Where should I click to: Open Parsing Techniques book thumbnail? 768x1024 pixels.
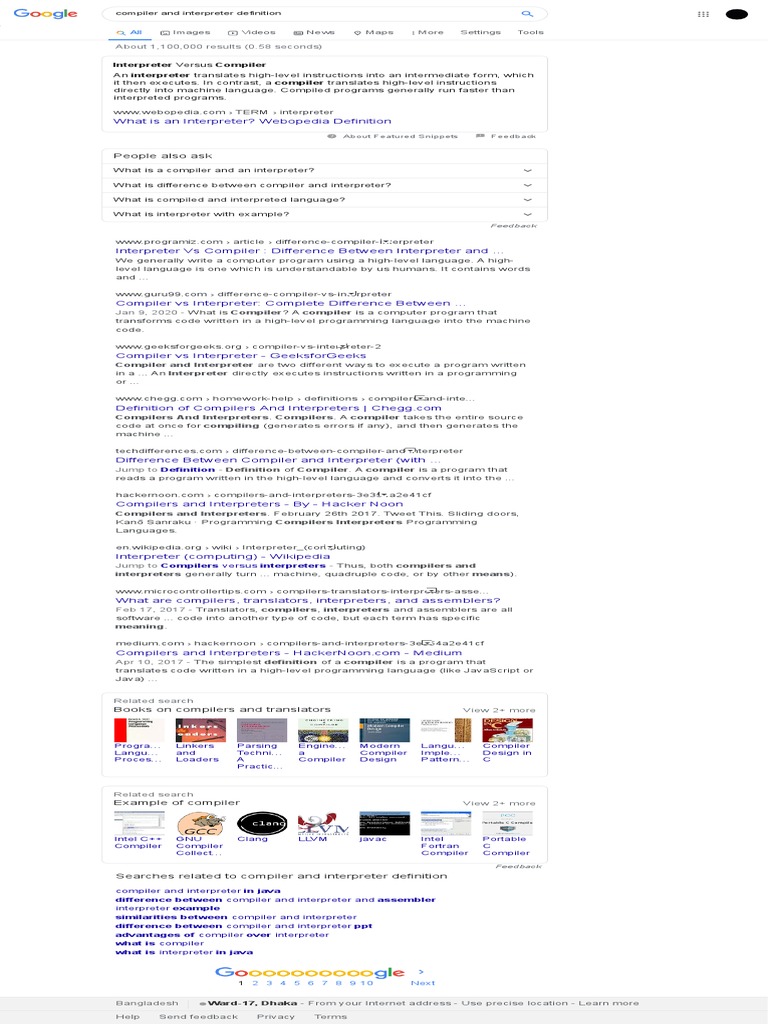262,730
